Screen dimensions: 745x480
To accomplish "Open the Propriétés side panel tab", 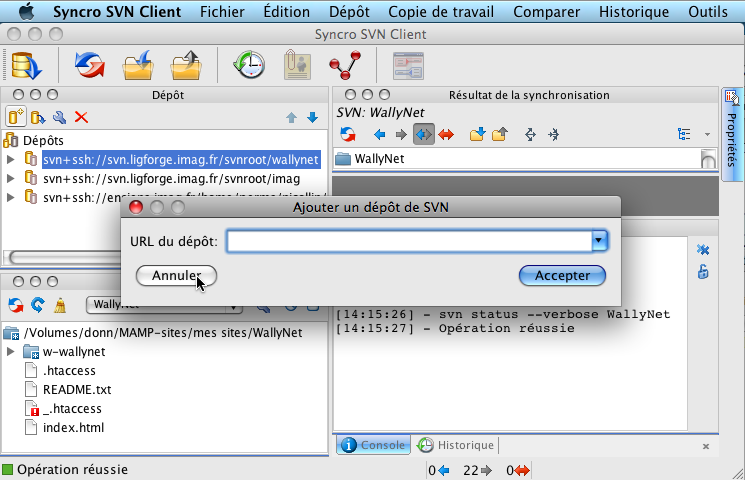I will (732, 134).
